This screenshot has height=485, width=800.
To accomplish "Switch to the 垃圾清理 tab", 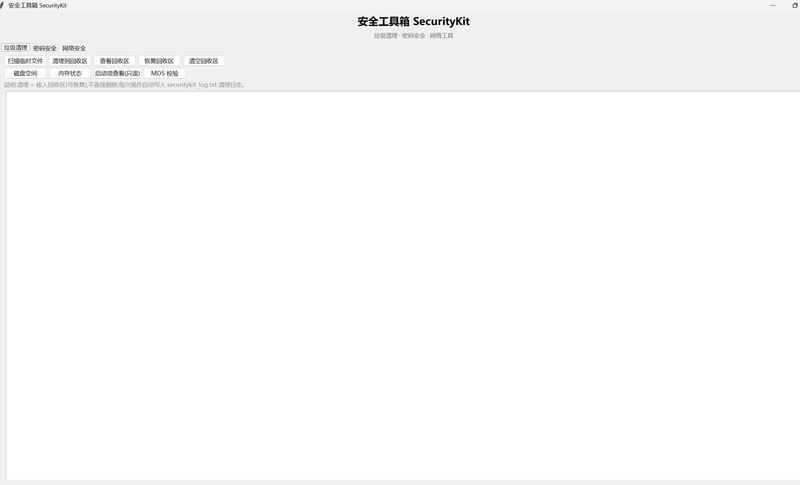I will [x=16, y=47].
